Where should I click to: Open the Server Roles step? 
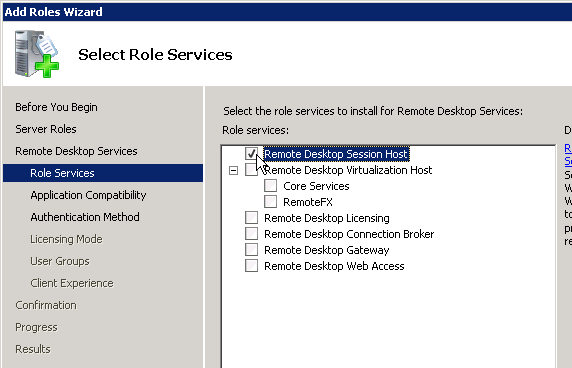[46, 129]
